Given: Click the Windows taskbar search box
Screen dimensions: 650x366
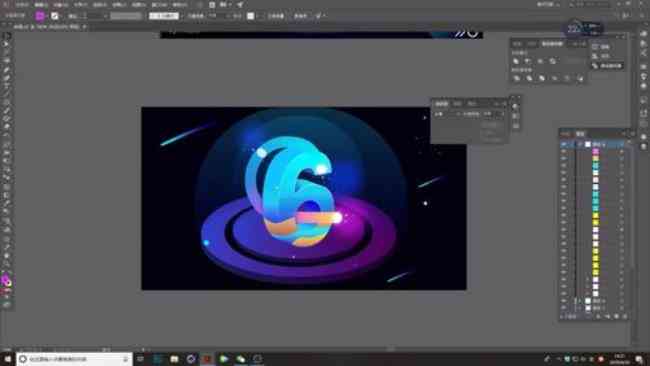Looking at the screenshot, I should click(75, 359).
